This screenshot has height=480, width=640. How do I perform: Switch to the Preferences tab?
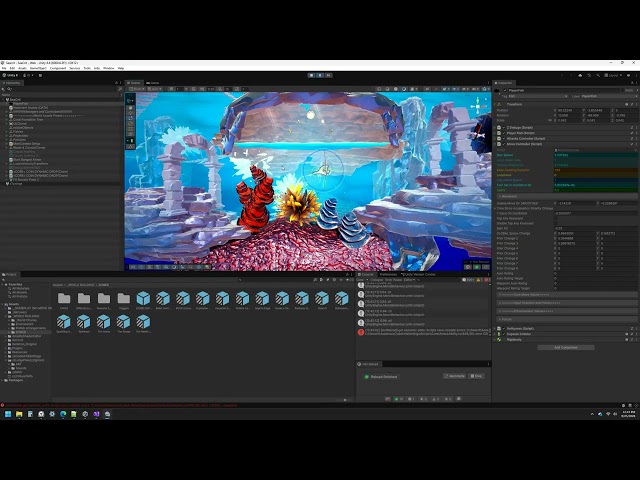(x=389, y=274)
